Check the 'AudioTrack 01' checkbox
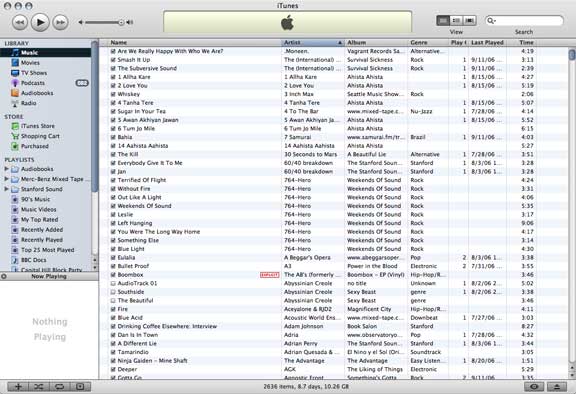 (113, 283)
